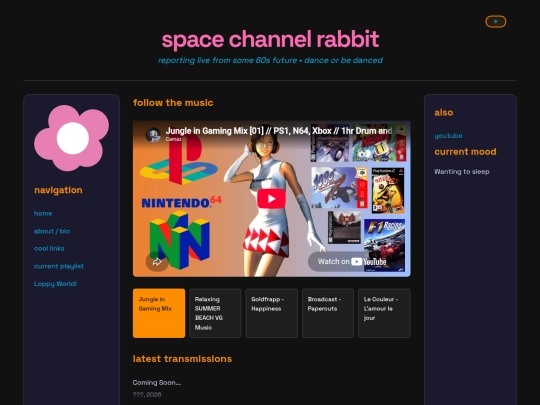Click the Coming Soon... transmission entry
540x405 pixels.
coord(157,383)
